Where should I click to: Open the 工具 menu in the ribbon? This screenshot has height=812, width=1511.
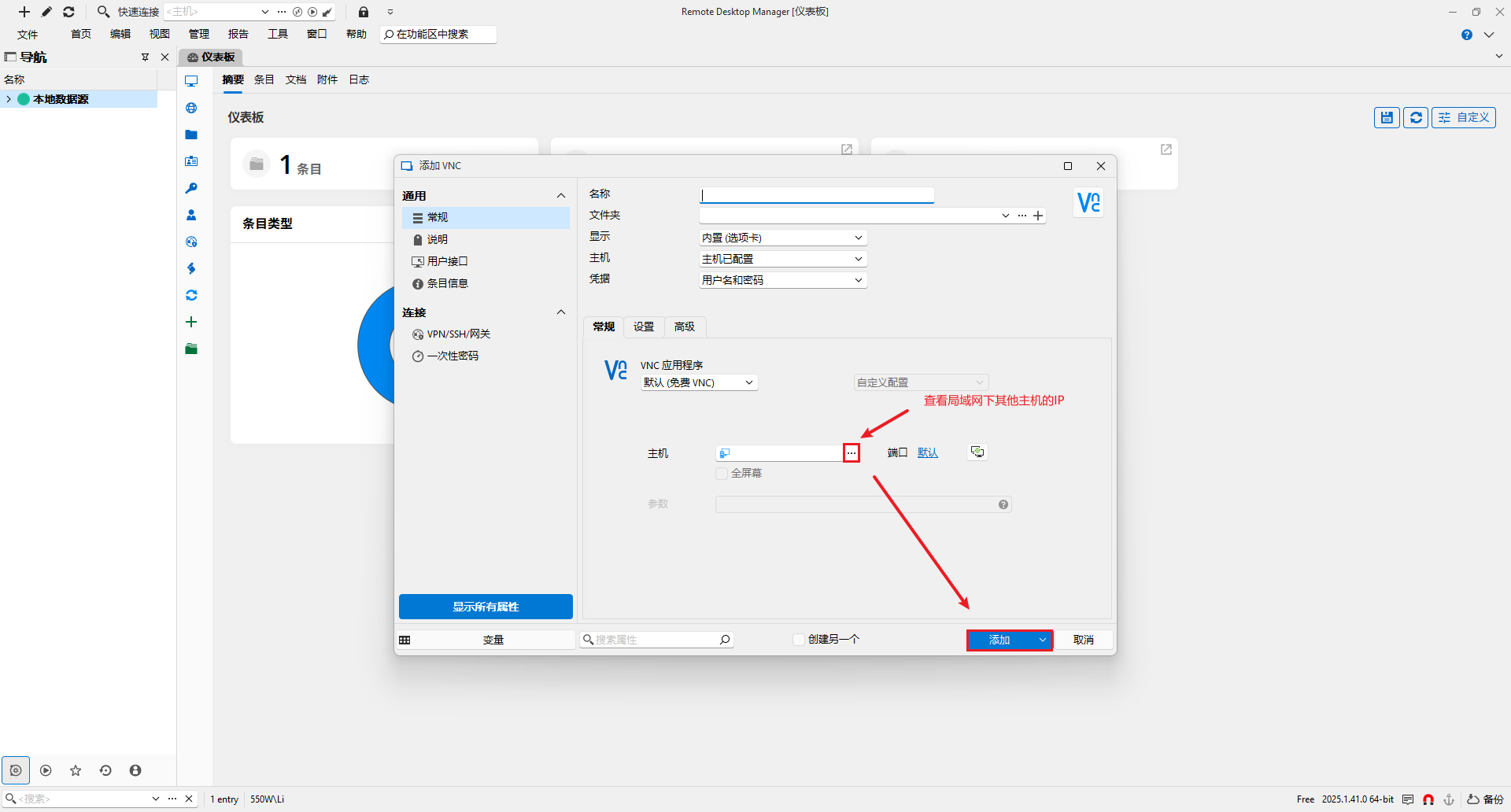click(x=277, y=34)
